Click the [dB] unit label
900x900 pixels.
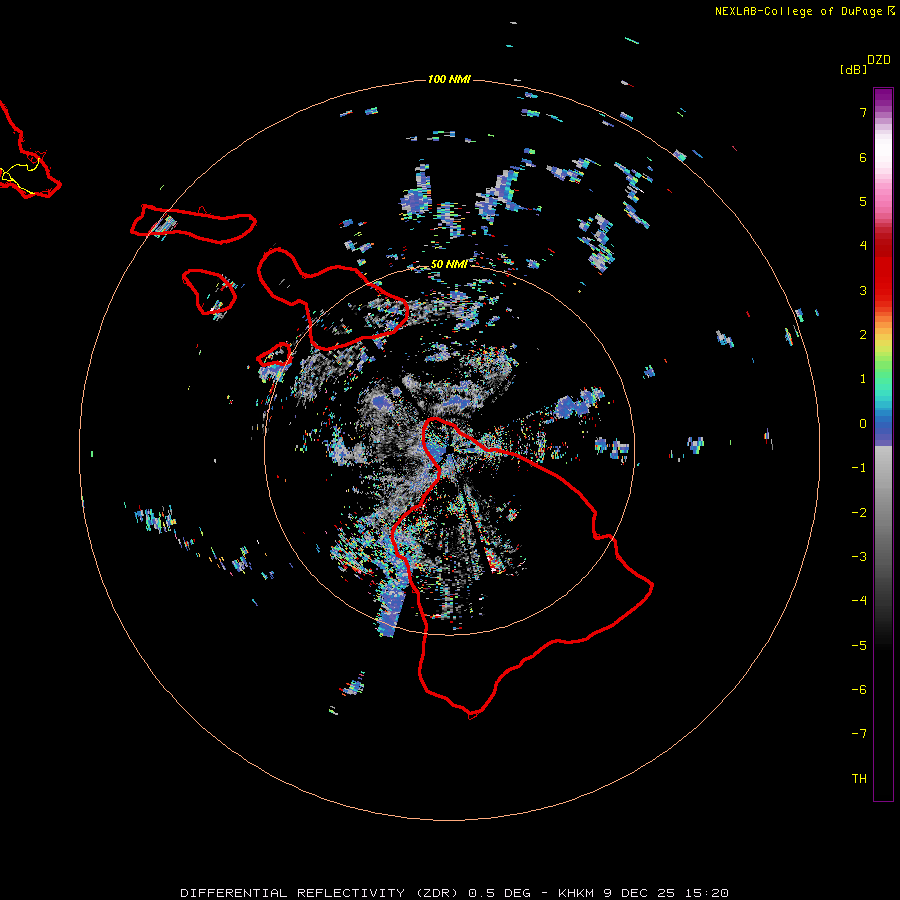coord(854,69)
